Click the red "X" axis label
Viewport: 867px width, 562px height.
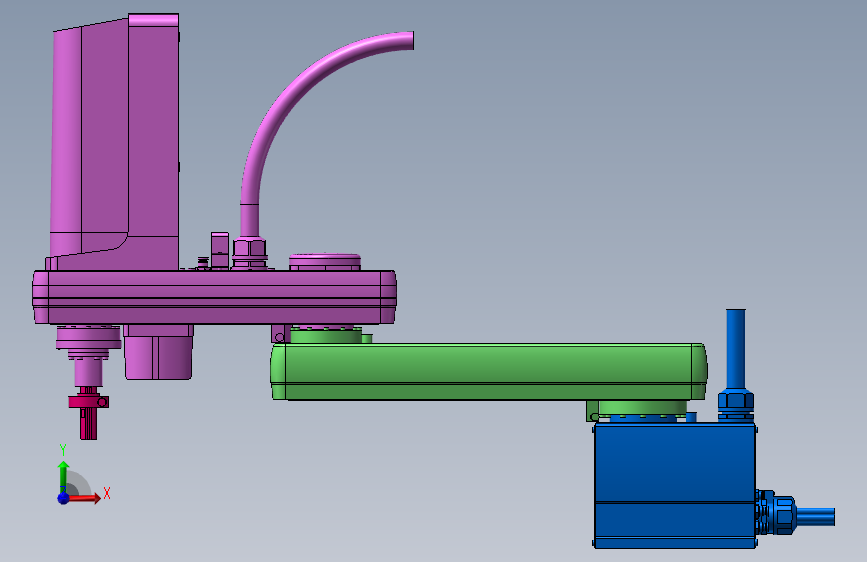[107, 493]
